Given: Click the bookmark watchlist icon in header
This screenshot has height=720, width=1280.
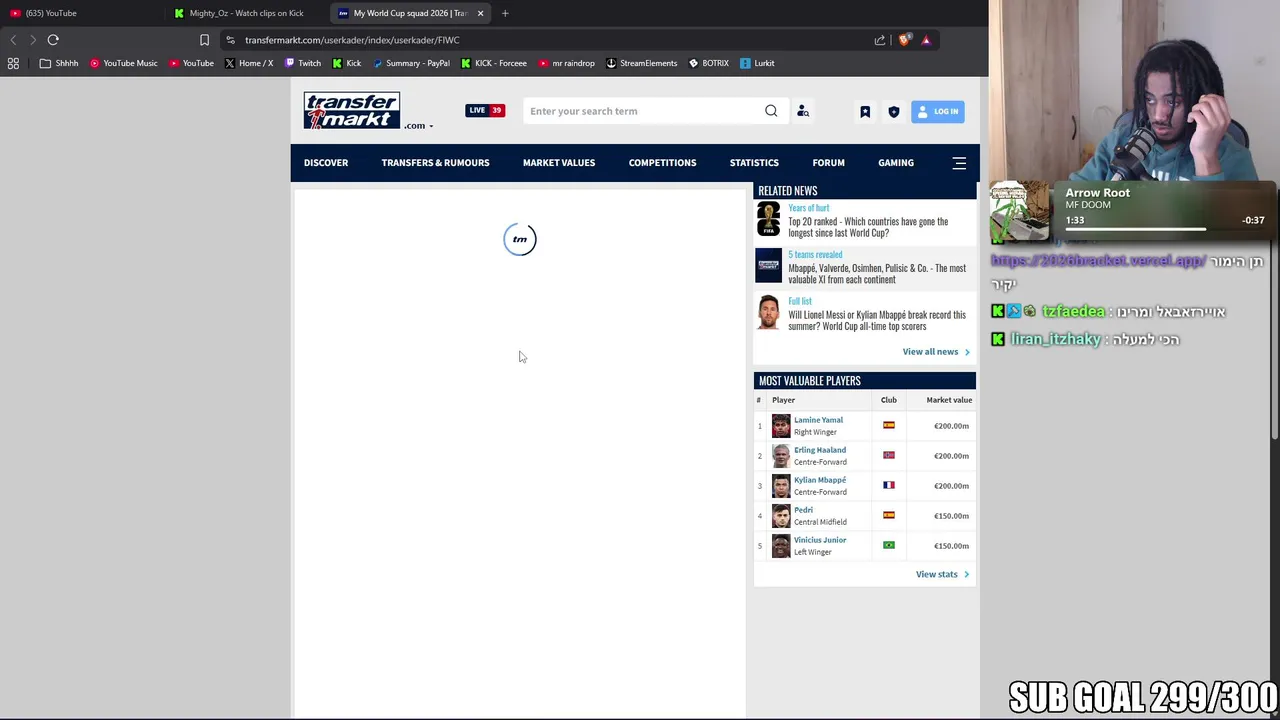Looking at the screenshot, I should (x=865, y=112).
